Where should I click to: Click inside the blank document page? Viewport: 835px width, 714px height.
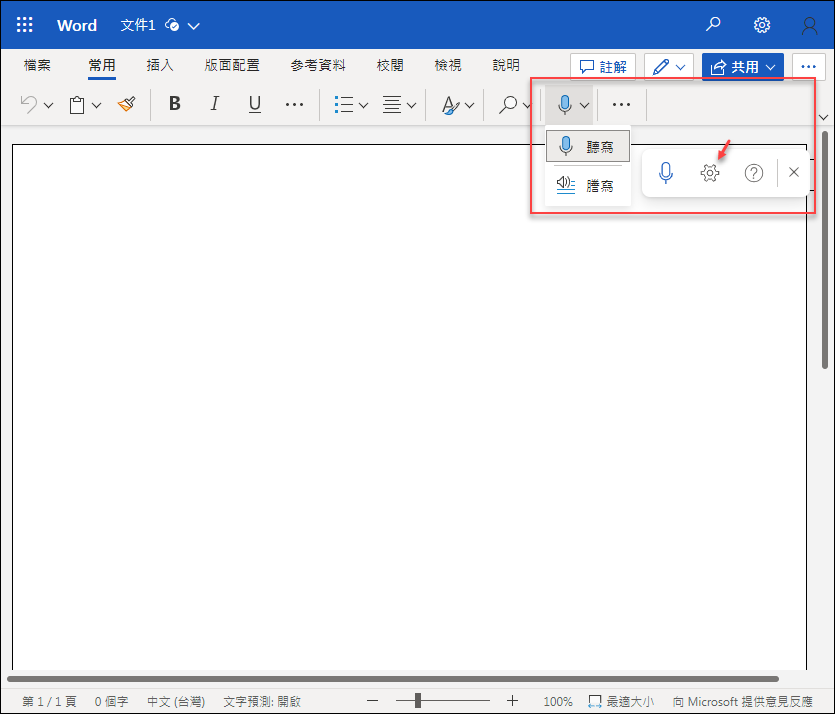click(x=409, y=405)
